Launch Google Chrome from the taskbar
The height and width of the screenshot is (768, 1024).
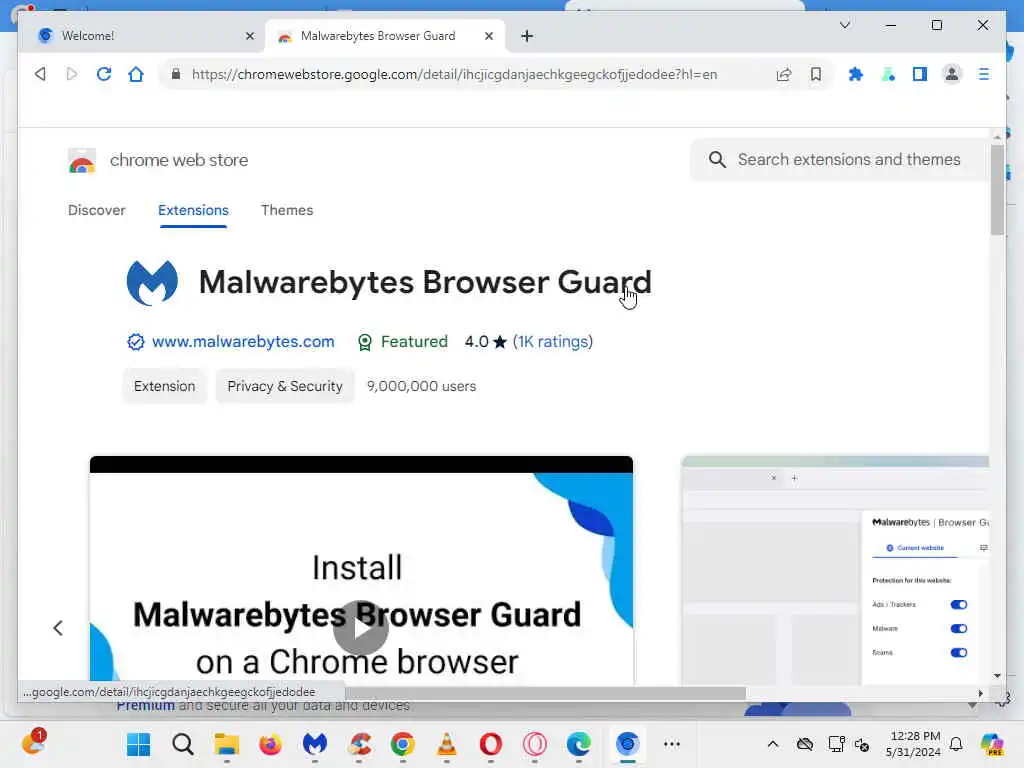[402, 744]
